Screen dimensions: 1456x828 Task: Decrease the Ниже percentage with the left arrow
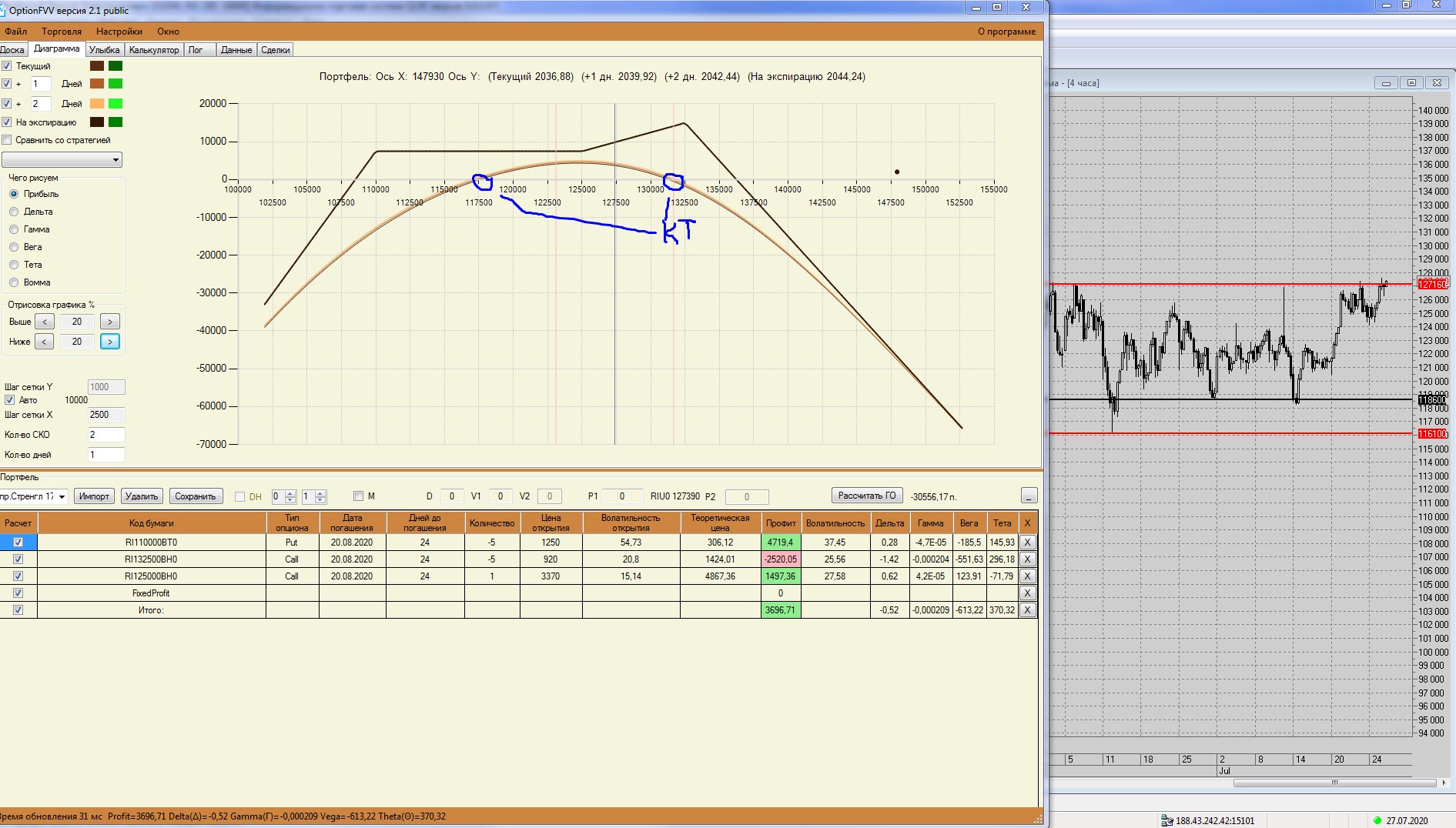point(45,342)
